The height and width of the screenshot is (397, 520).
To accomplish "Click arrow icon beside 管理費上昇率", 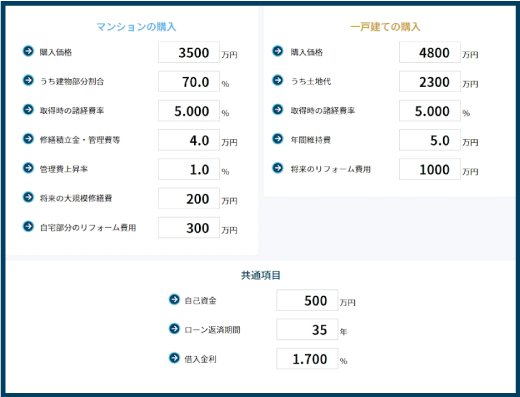I will [28, 168].
